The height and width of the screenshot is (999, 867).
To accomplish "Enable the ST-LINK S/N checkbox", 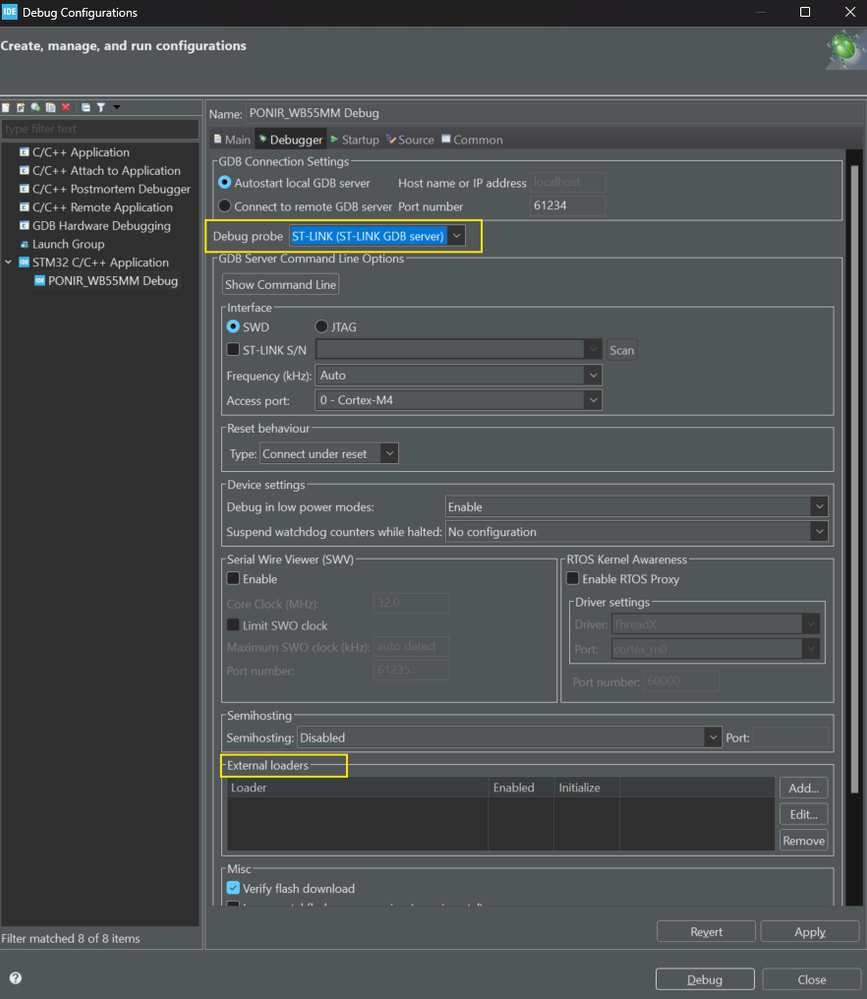I will click(x=233, y=350).
